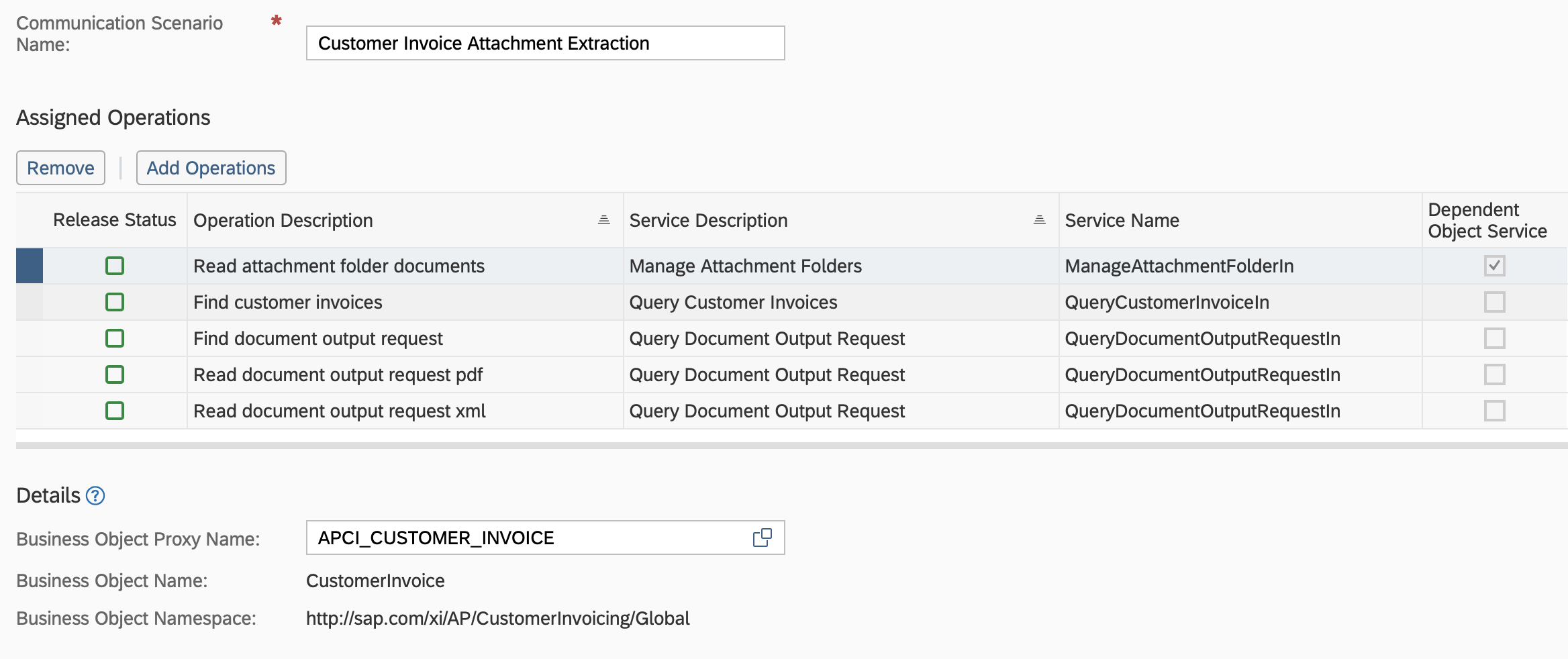The width and height of the screenshot is (1568, 659).
Task: Click the Communication Scenario Name input field
Action: tap(545, 43)
